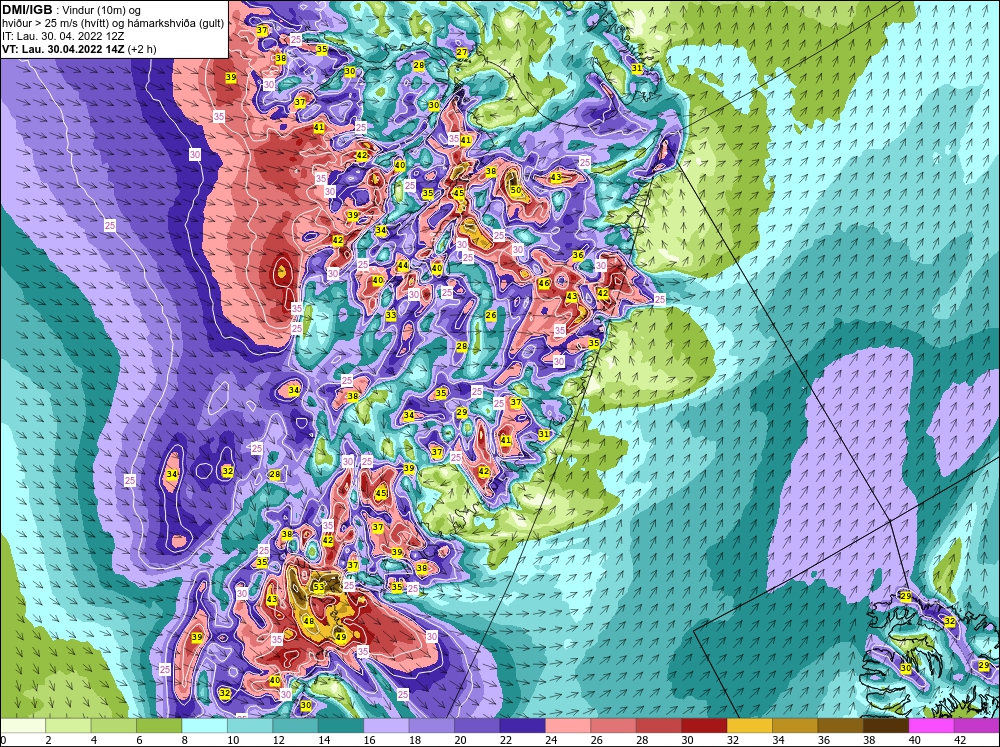Select the 20–22 m/s violet legend swatch
Screen dimensions: 1000x747
point(477,726)
